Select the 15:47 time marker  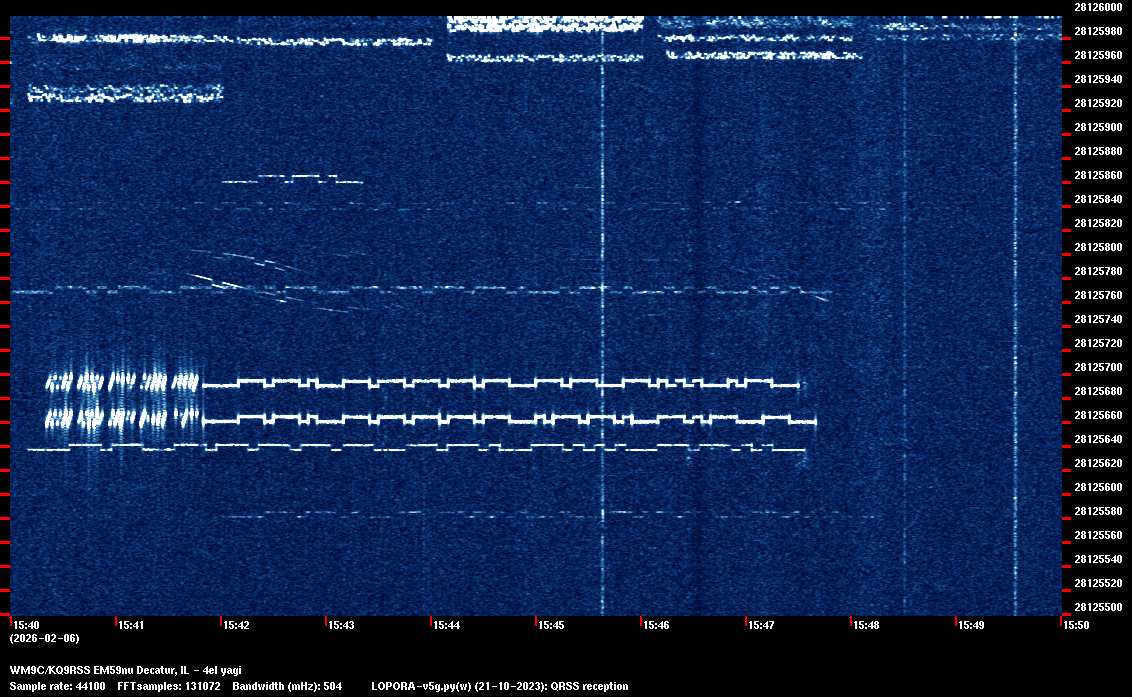pos(761,625)
